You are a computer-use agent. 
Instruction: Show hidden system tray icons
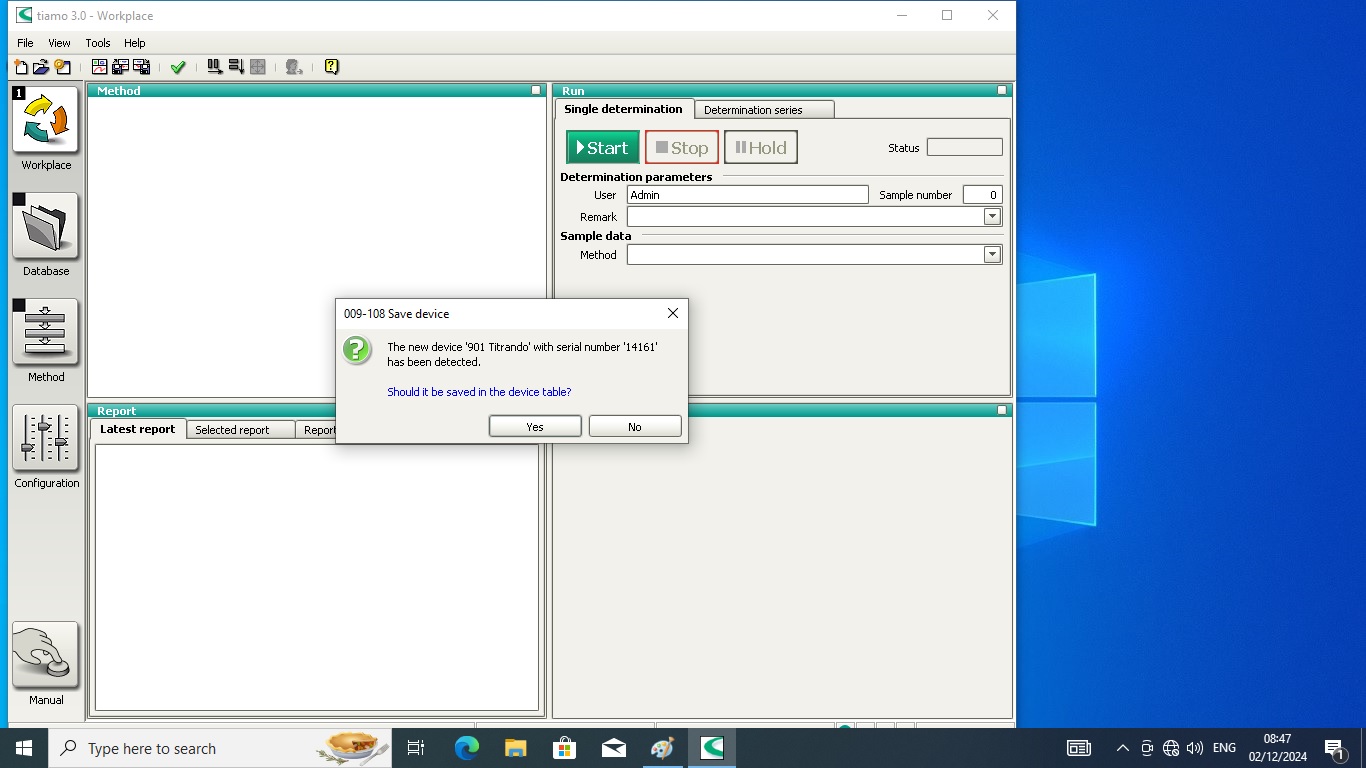[1122, 748]
